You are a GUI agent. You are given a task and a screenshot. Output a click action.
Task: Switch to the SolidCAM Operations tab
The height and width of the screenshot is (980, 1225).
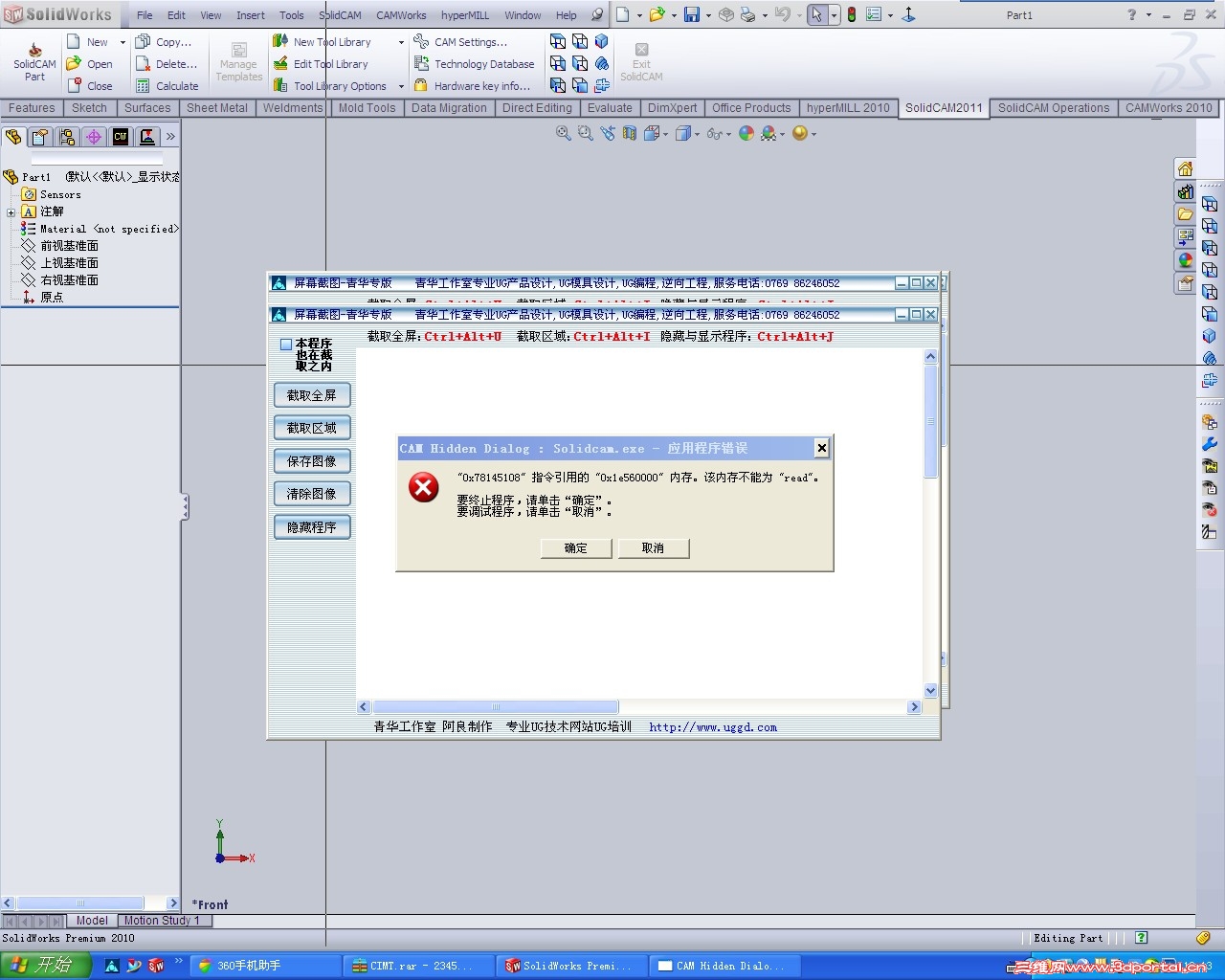1054,108
